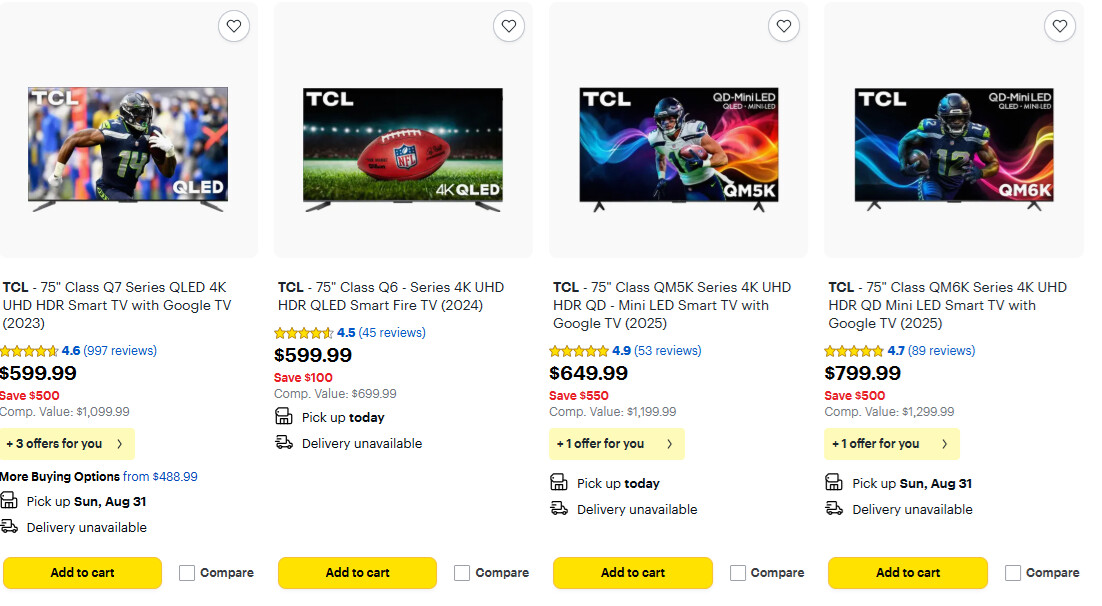Viewport: 1102px width, 606px height.
Task: Select Compare checkbox for the QM6K TV
Action: point(1013,573)
